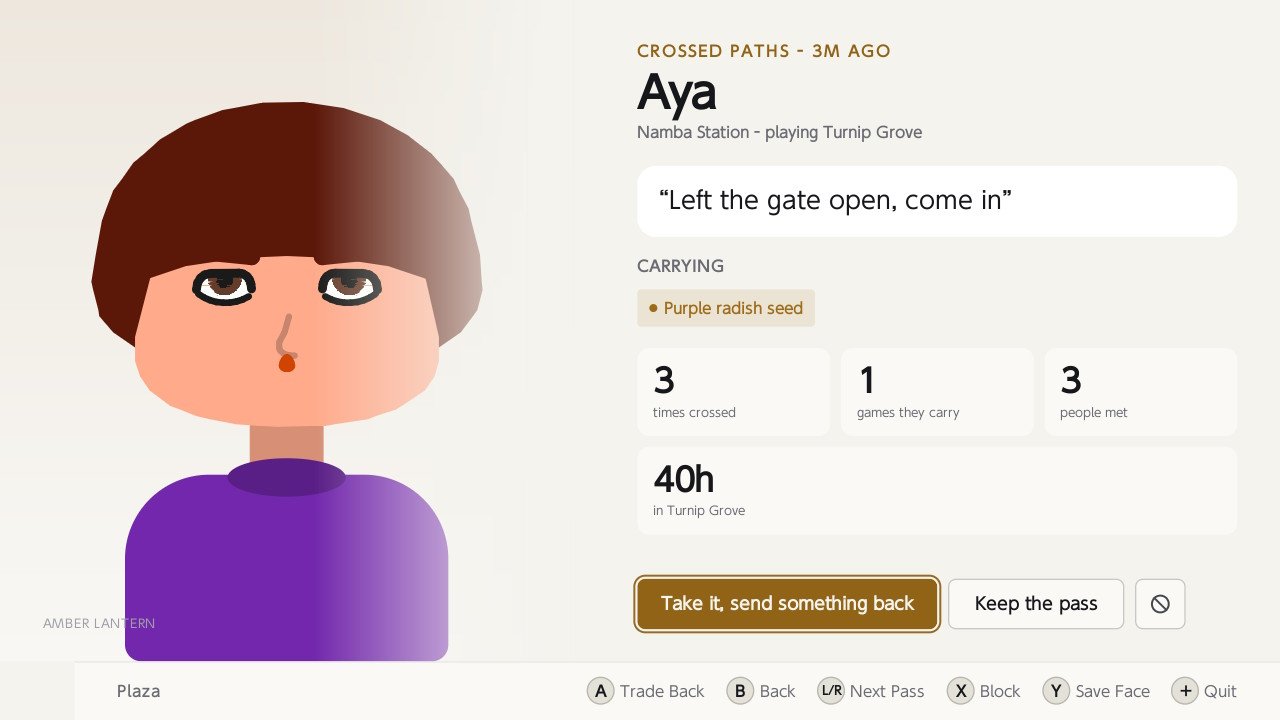Select the B button glyph for Back
The image size is (1280, 720).
740,691
